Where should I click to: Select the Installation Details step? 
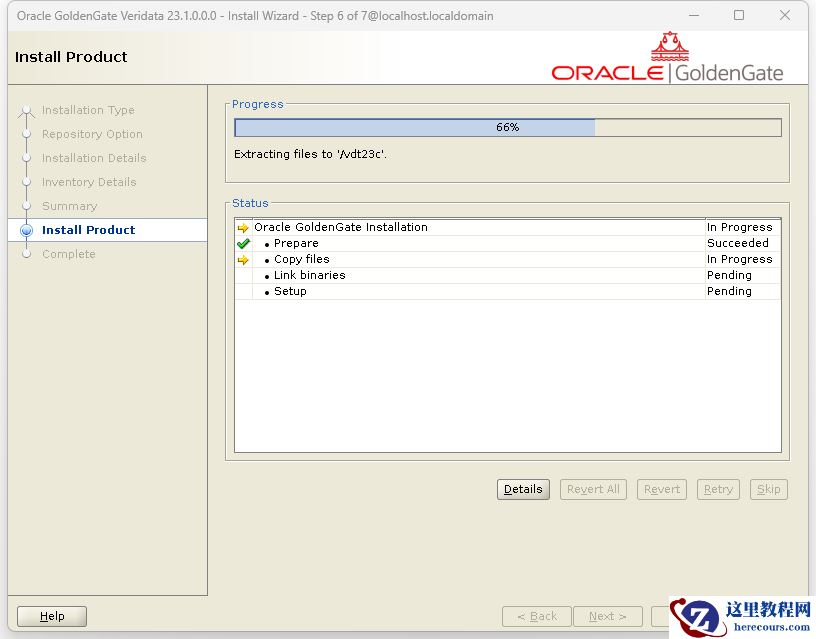94,158
